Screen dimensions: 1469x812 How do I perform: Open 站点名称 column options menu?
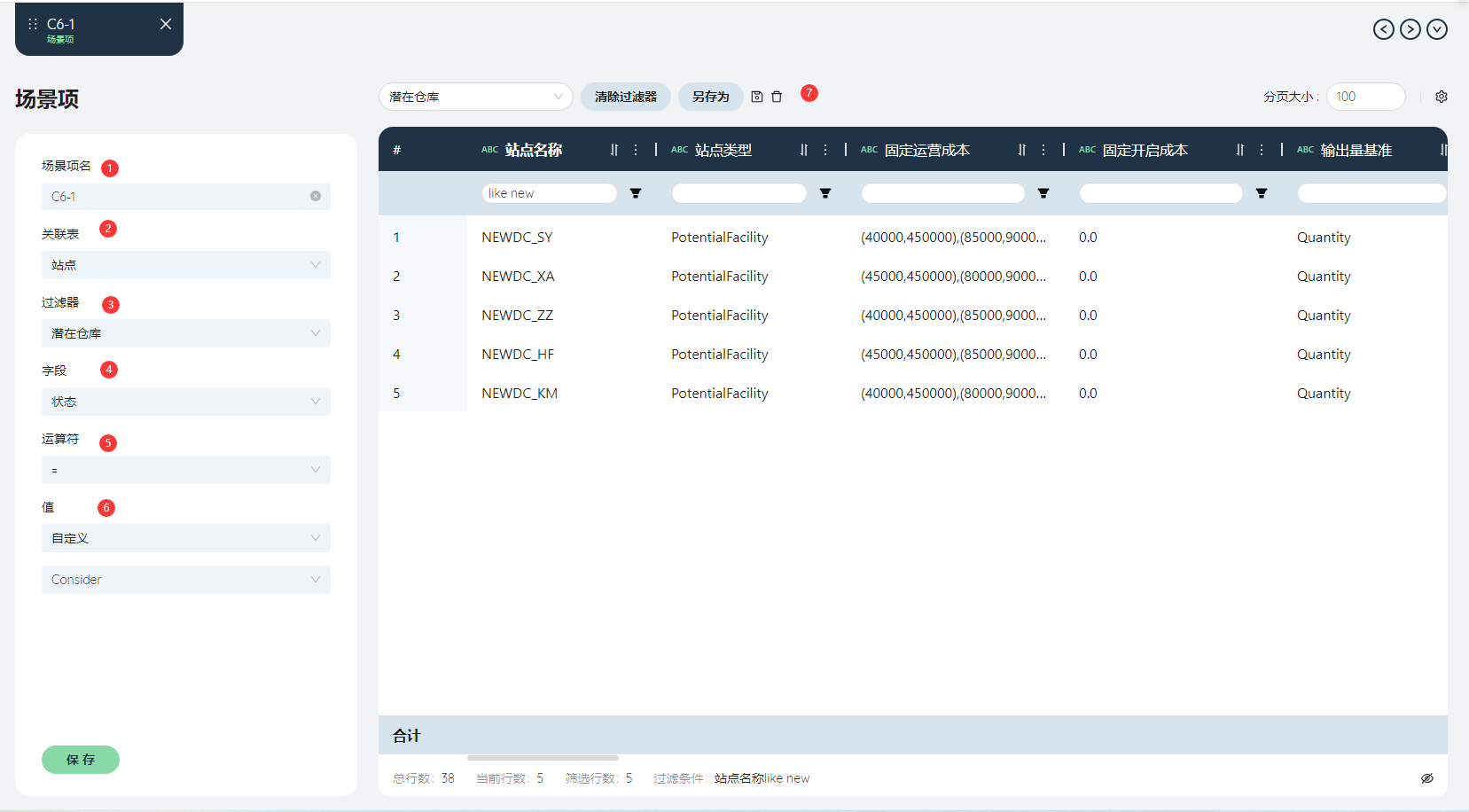pos(636,150)
